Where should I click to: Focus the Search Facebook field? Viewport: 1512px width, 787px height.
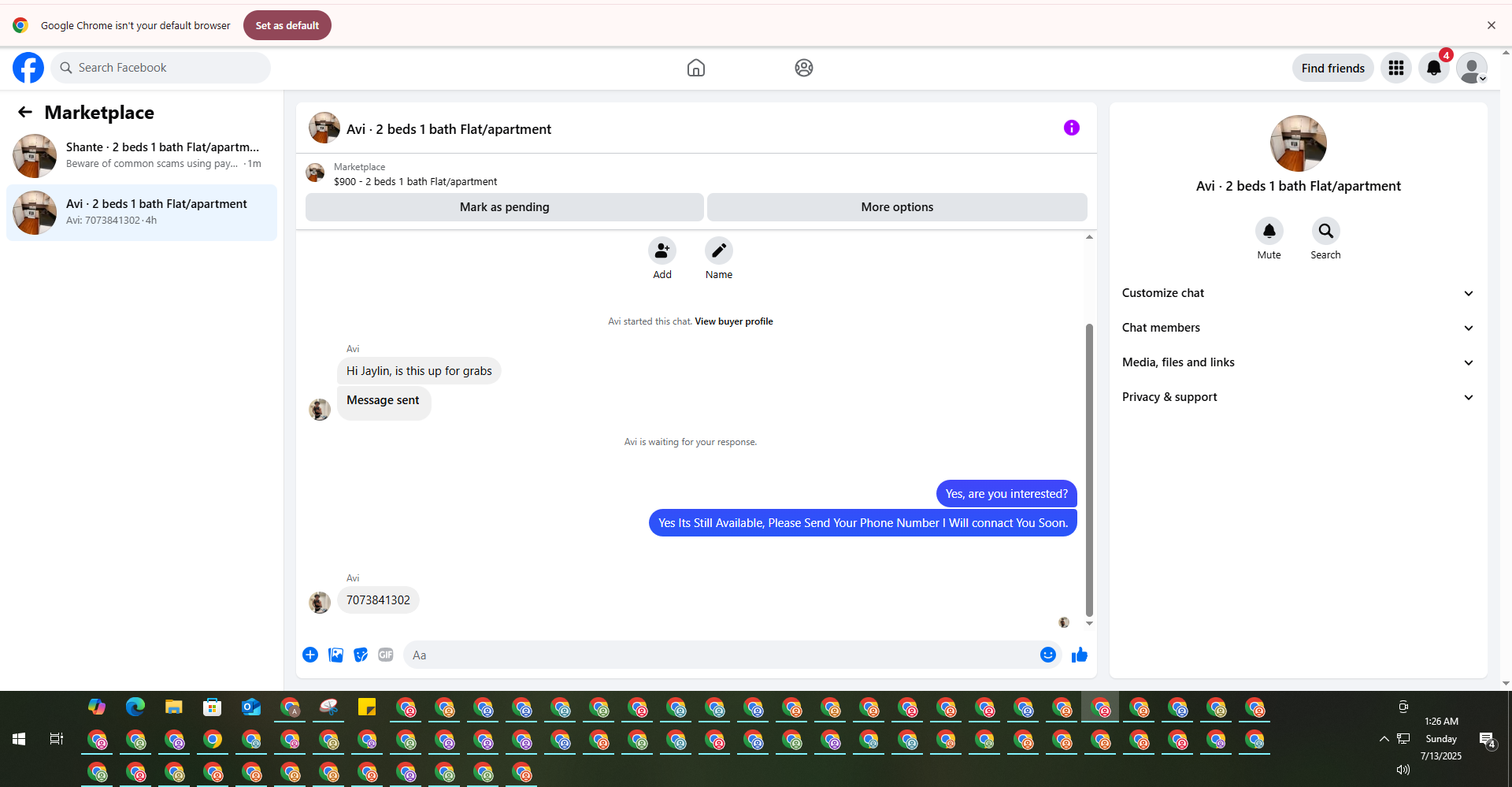(161, 68)
